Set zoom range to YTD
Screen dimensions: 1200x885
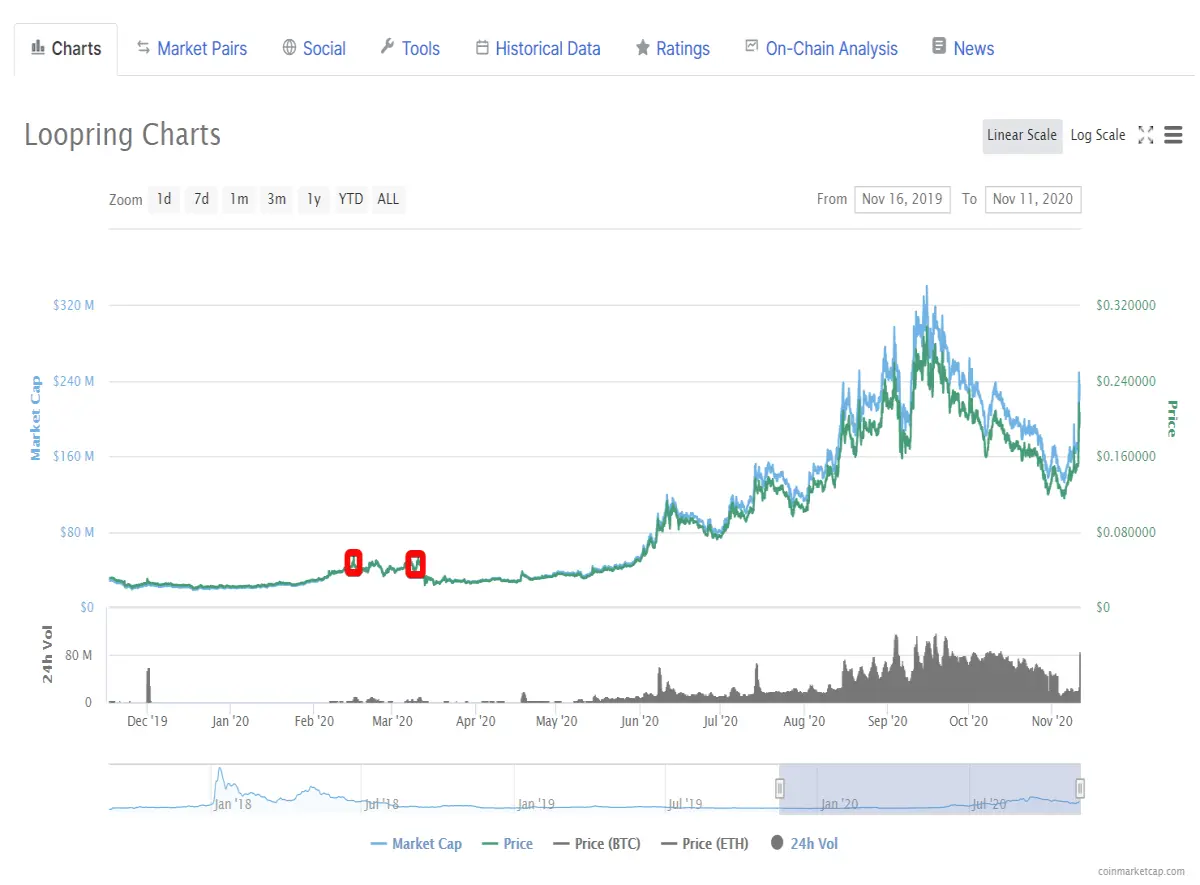click(x=351, y=199)
